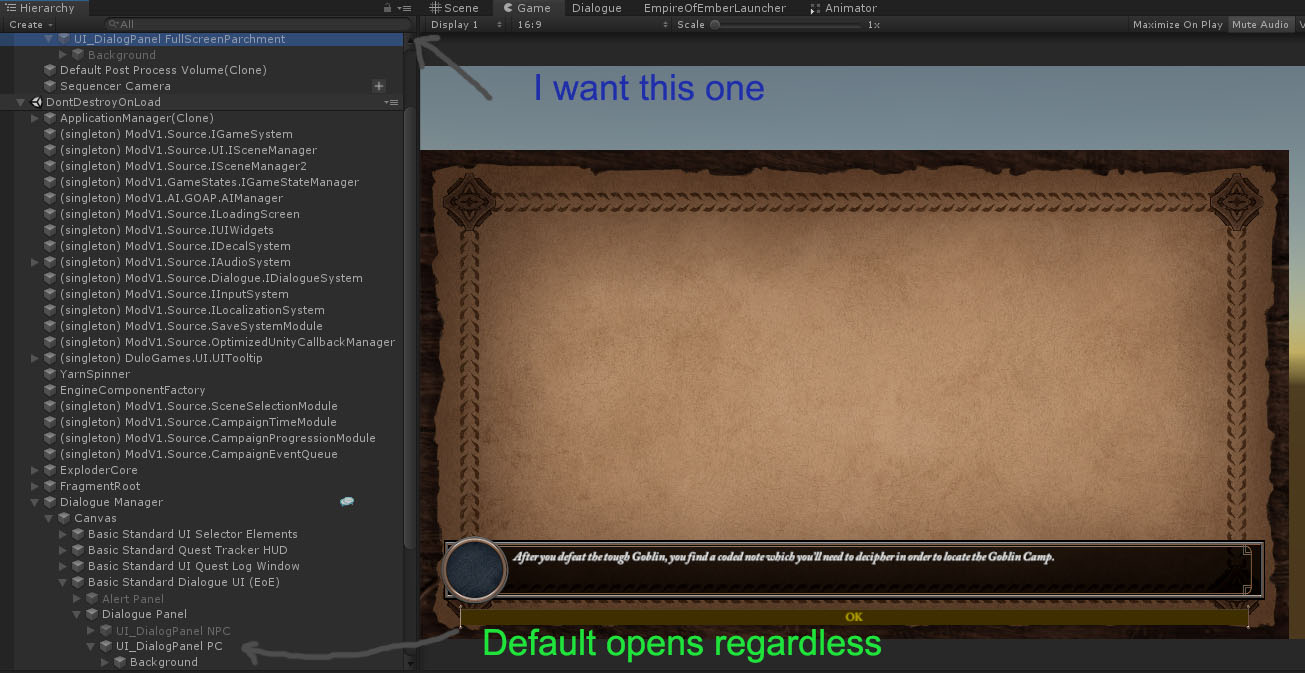Expand ApplicationManager(Clone)
The width and height of the screenshot is (1305, 673).
pyautogui.click(x=35, y=118)
